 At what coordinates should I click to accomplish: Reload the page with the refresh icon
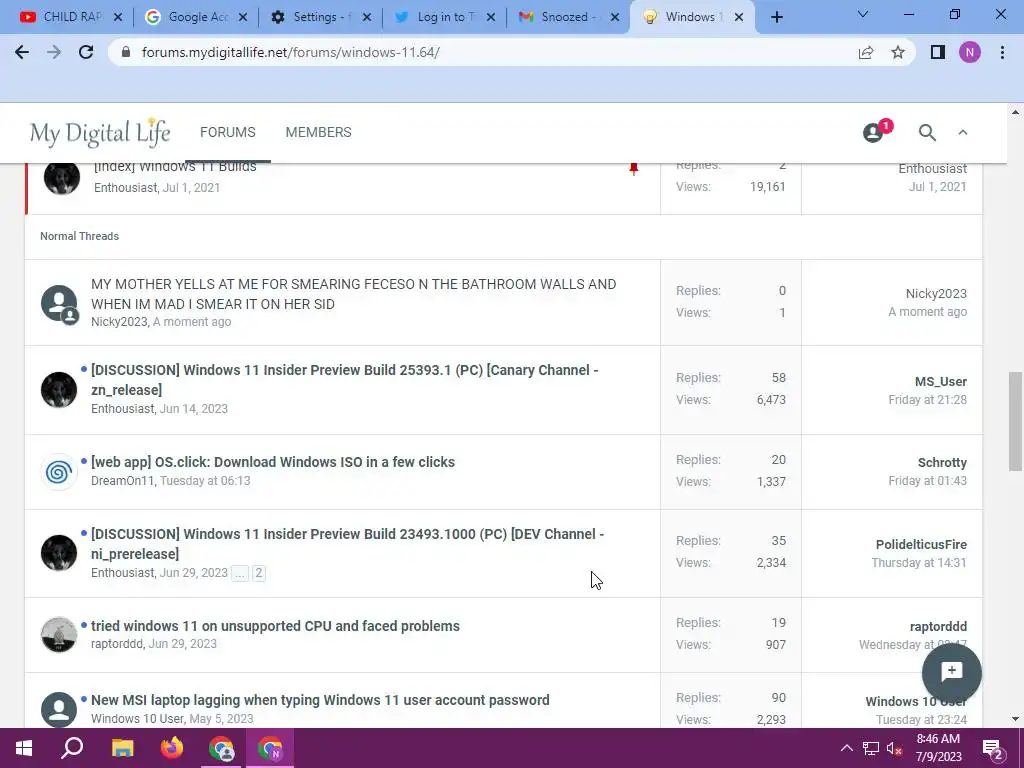pyautogui.click(x=86, y=52)
